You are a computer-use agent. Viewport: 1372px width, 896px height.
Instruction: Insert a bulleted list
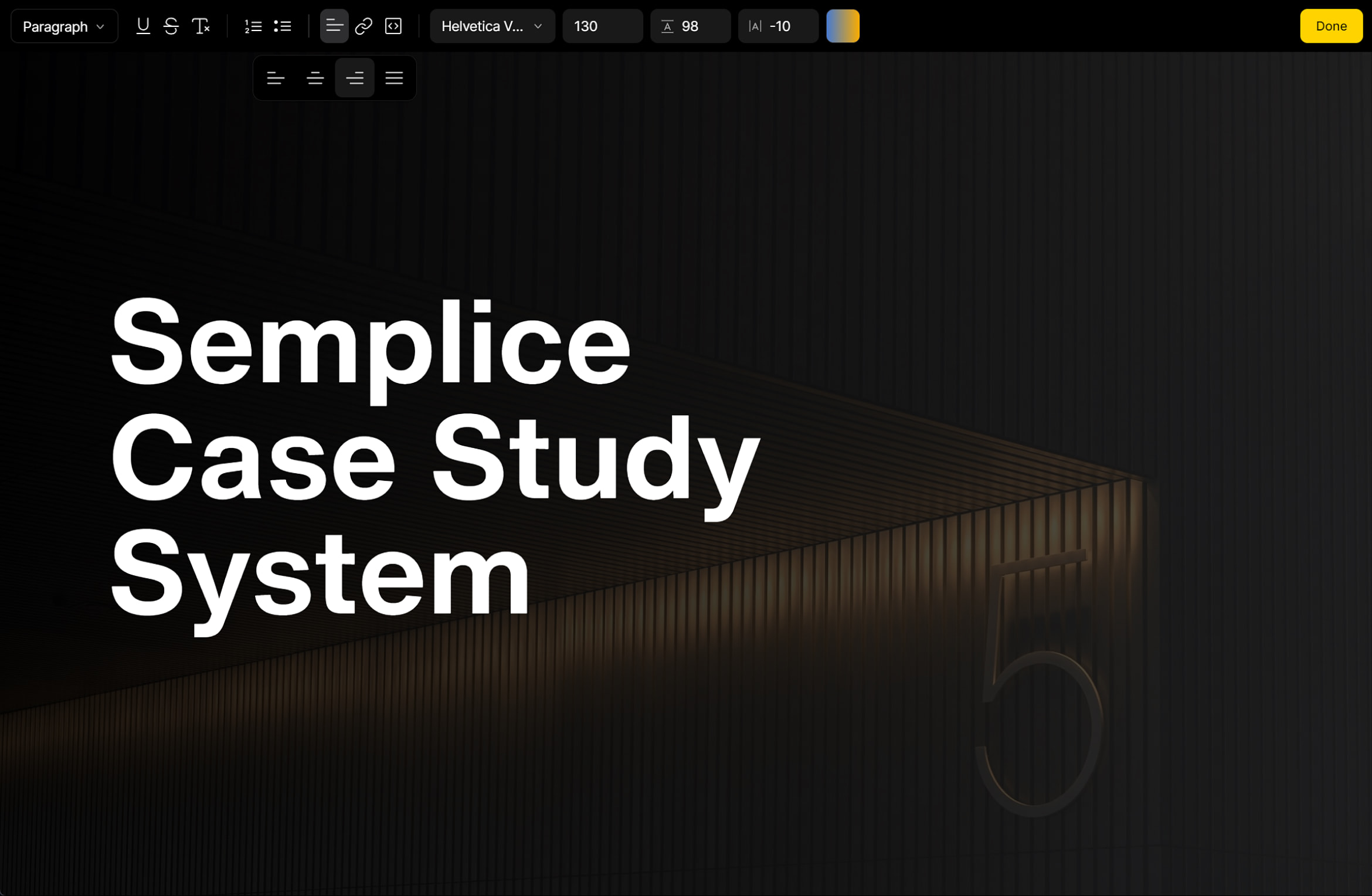click(283, 26)
